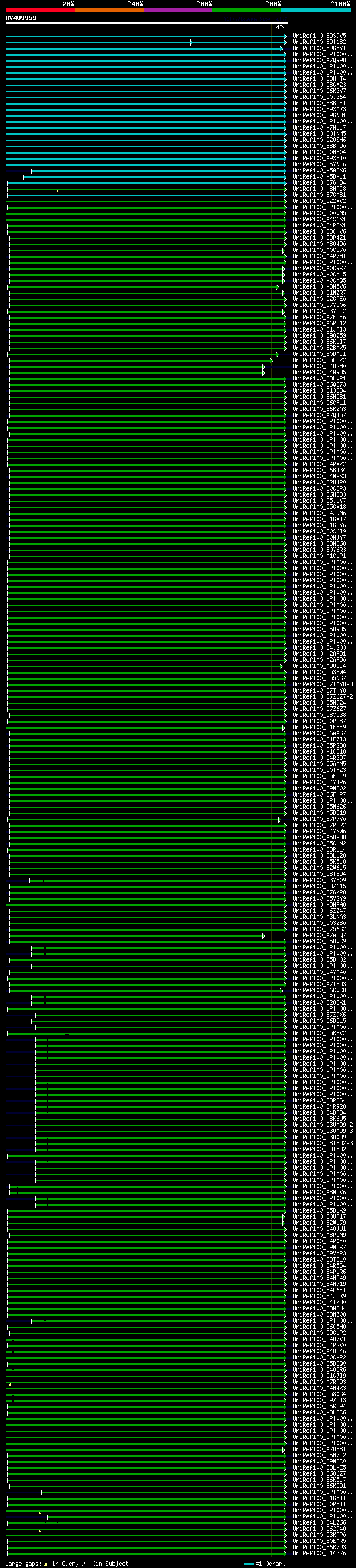Image resolution: width=356 pixels, height=1568 pixels.
Task: Select label UniRef100_C6HIQ3
Action: [319, 494]
